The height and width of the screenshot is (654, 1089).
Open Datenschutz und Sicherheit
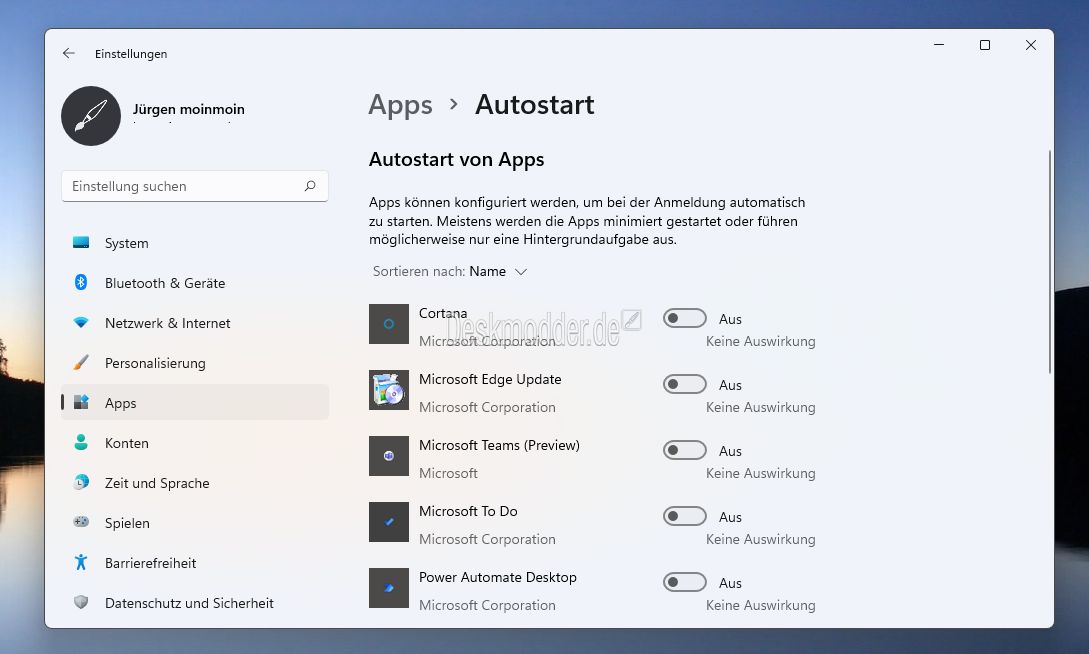[x=194, y=603]
